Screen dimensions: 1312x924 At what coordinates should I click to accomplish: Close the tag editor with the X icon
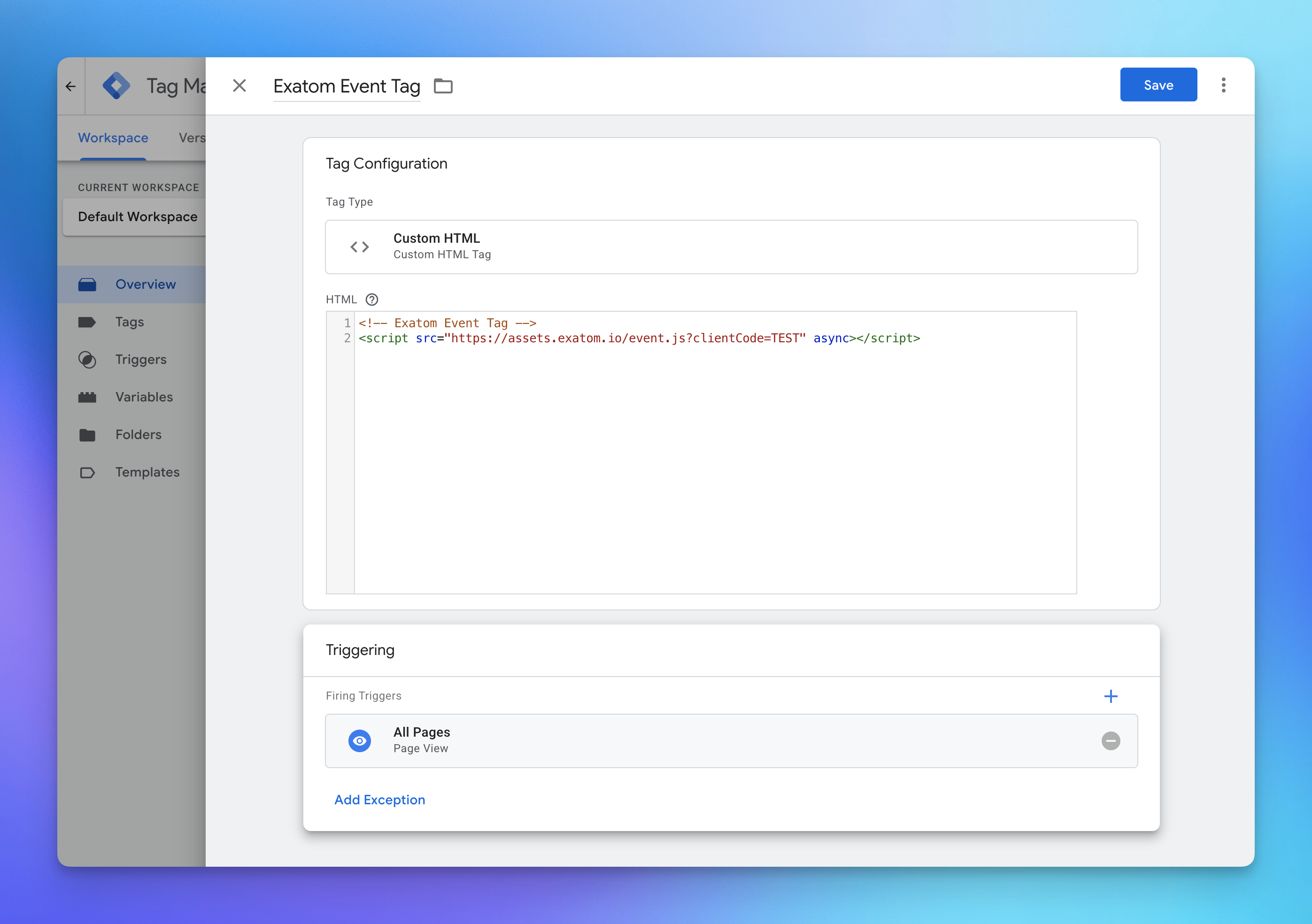click(239, 86)
